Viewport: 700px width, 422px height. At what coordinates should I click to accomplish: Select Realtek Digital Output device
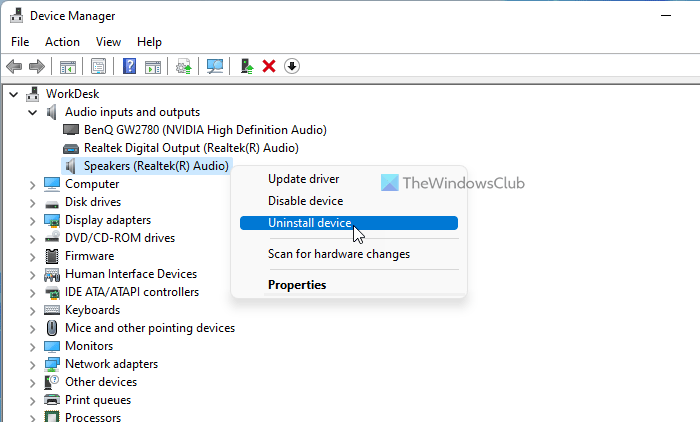coord(190,148)
